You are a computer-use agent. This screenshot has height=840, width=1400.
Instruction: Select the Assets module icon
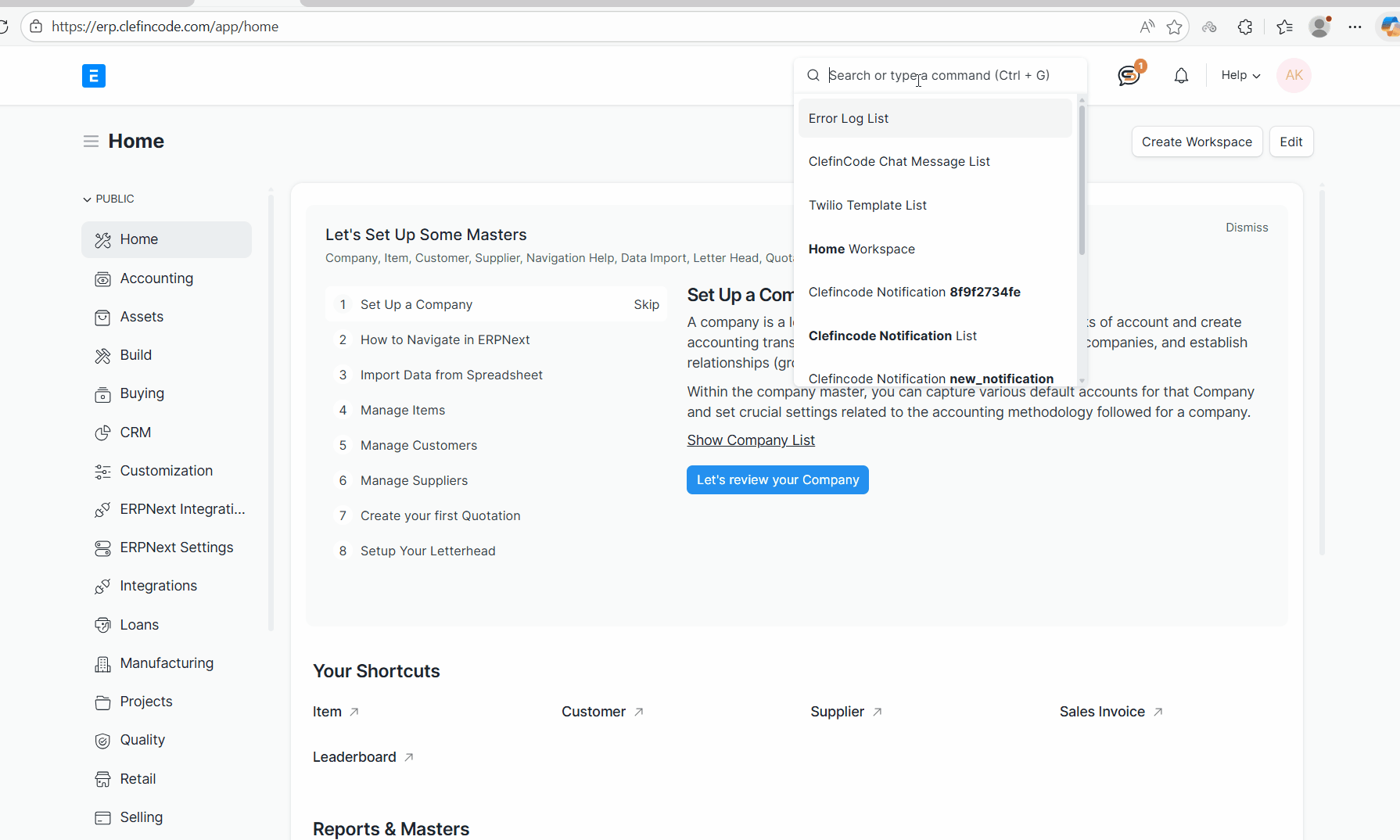(103, 317)
